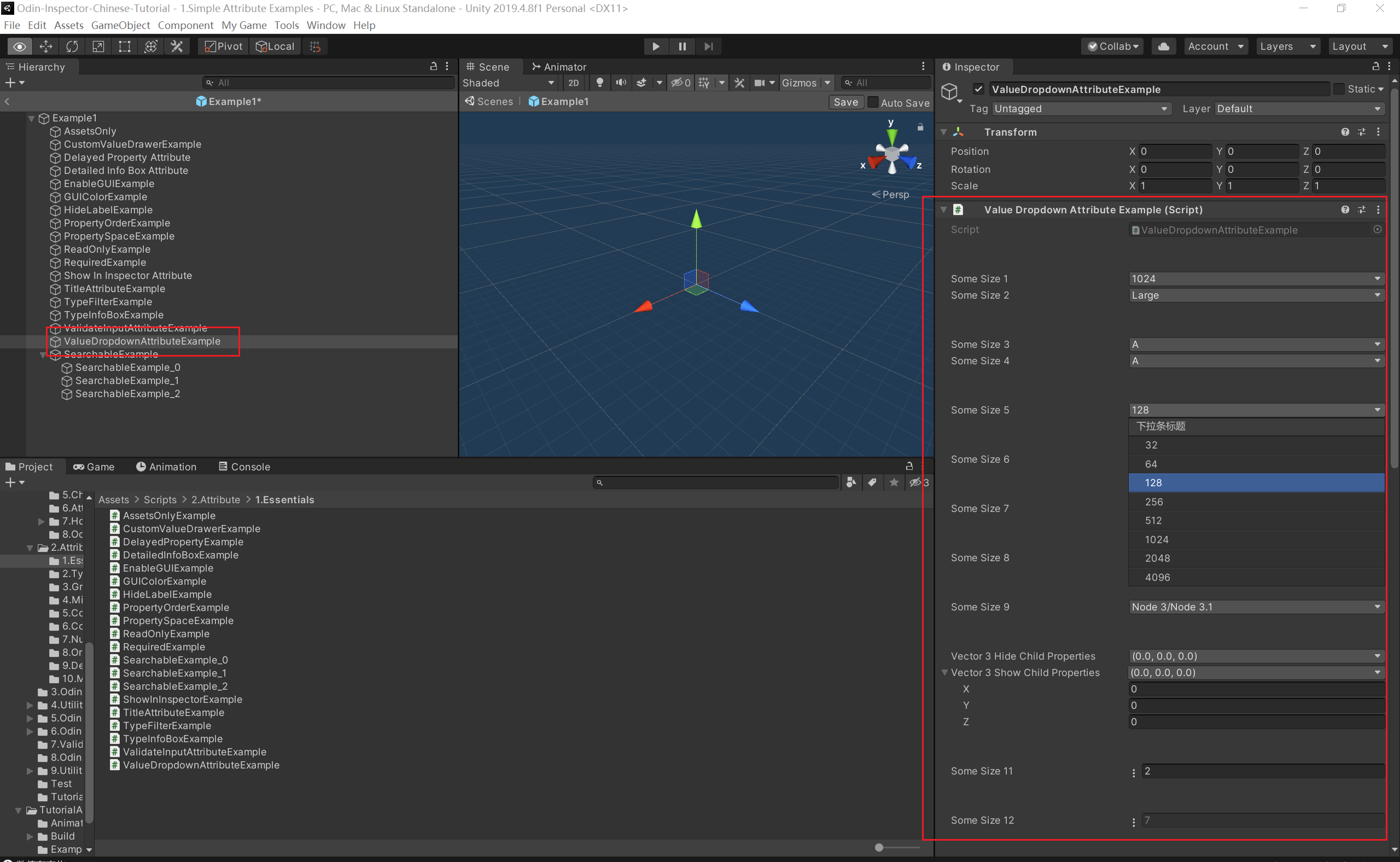This screenshot has height=862, width=1400.
Task: Open Some Size 2 Large dropdown
Action: 1256,295
